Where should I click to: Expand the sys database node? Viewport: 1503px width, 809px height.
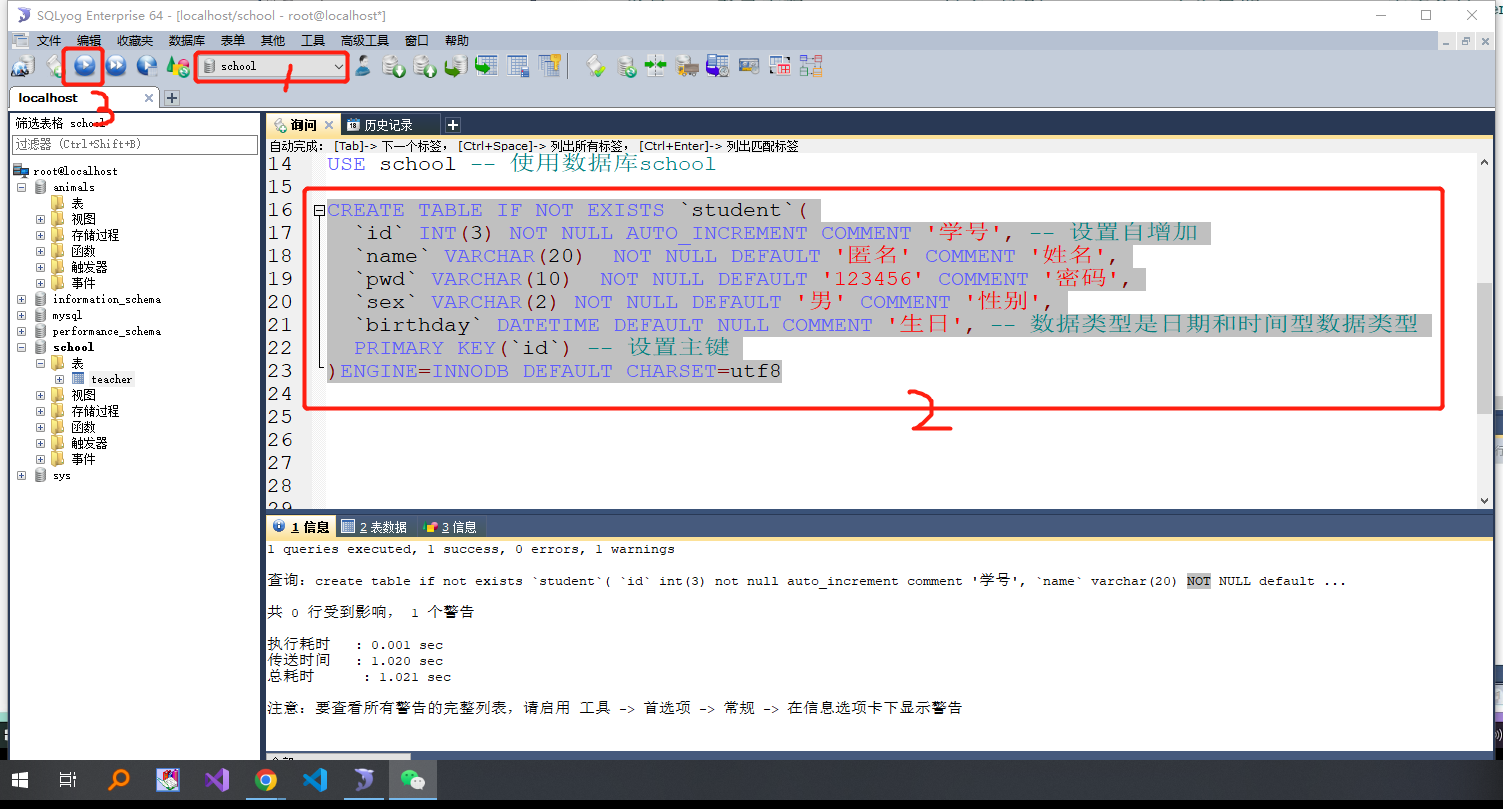pyautogui.click(x=22, y=476)
